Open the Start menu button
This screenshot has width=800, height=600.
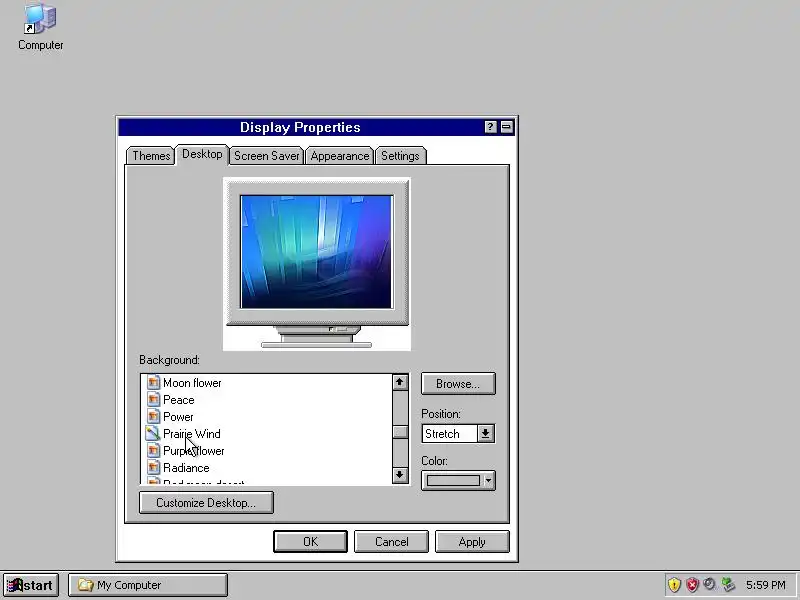[31, 585]
